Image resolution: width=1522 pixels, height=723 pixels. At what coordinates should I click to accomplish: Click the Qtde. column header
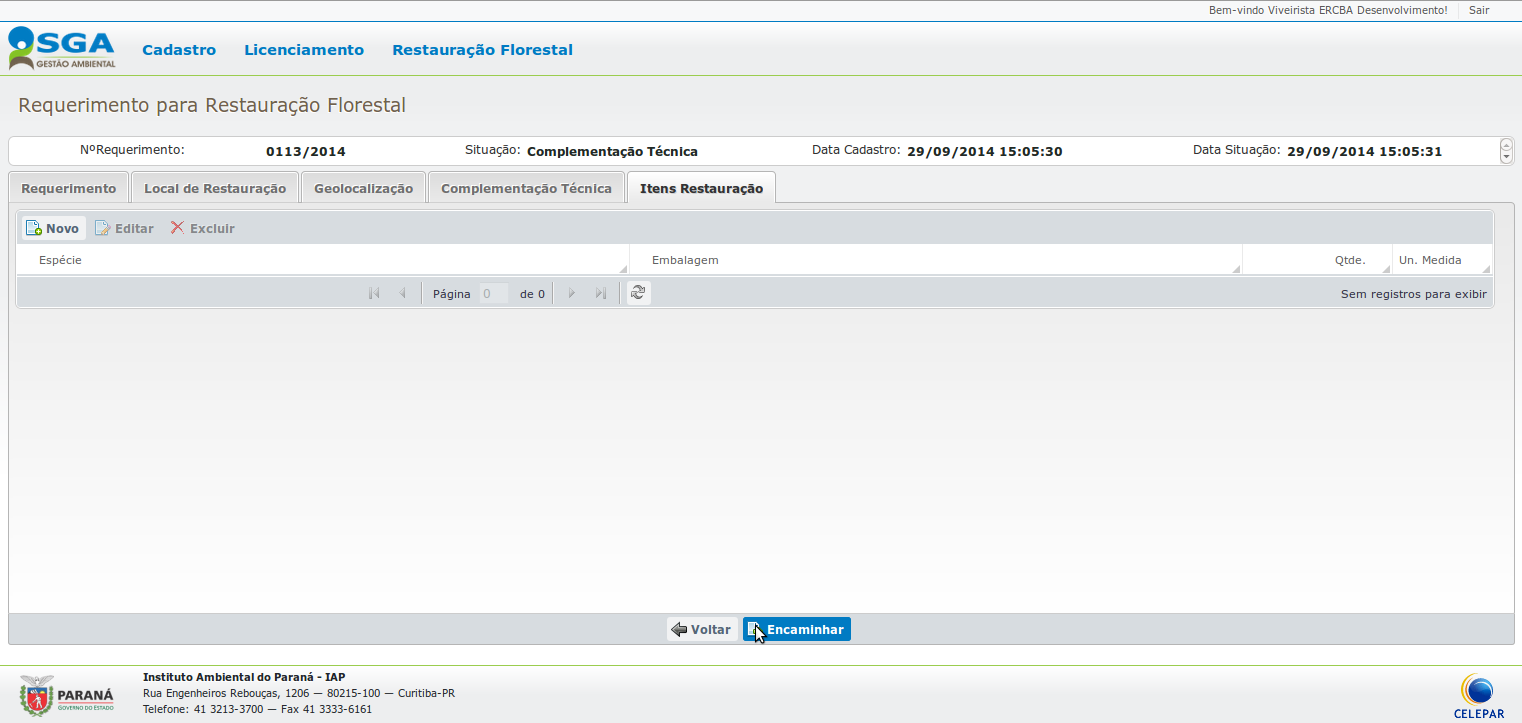pyautogui.click(x=1317, y=260)
